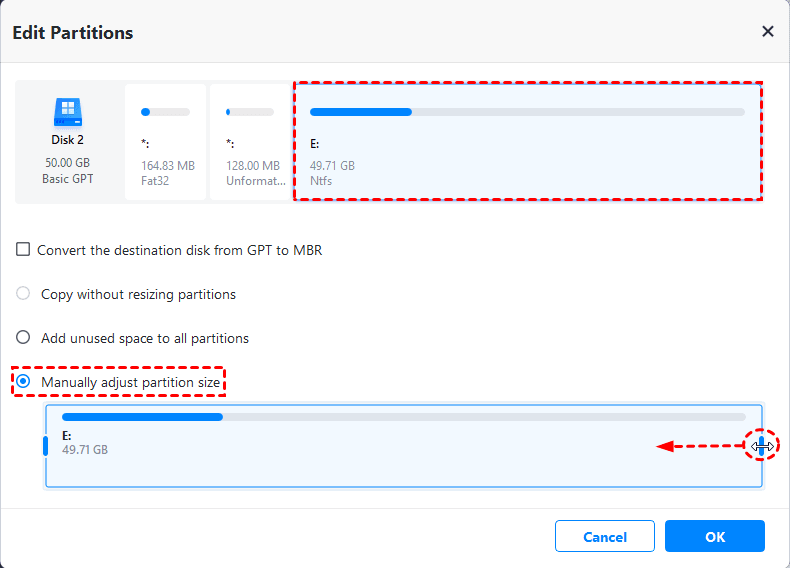
Task: Click the usage bar of top E: partition
Action: pyautogui.click(x=527, y=112)
